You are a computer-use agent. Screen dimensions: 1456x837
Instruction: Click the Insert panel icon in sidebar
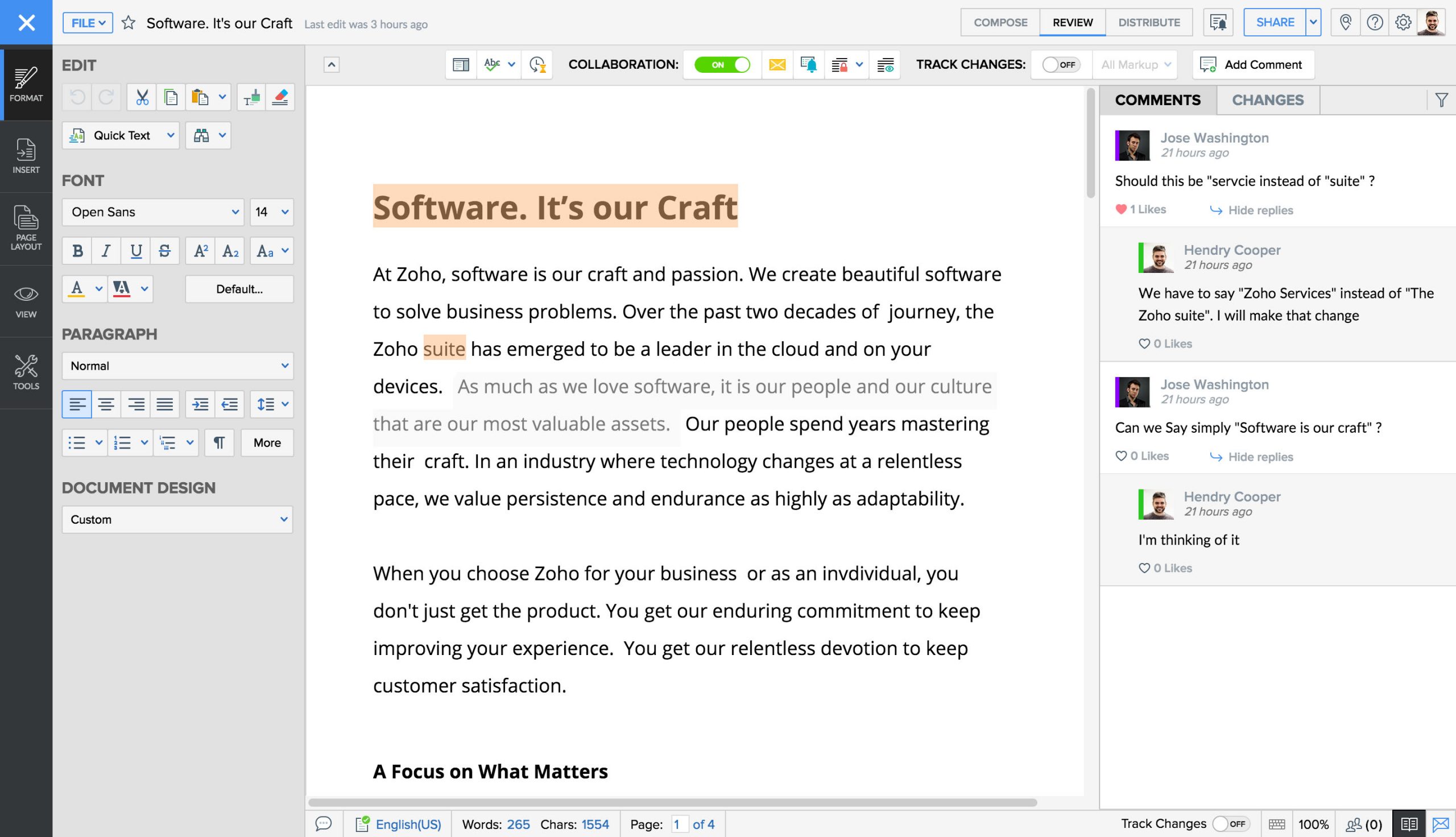tap(27, 155)
